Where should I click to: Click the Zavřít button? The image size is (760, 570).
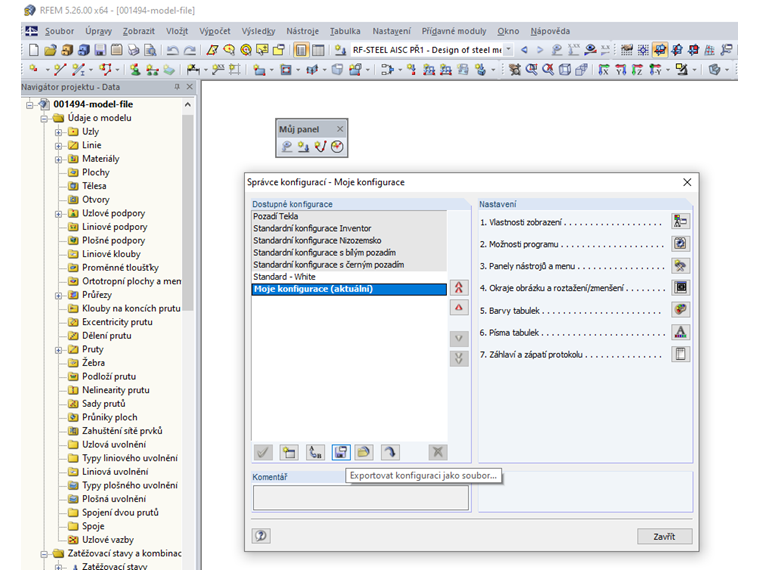point(664,537)
